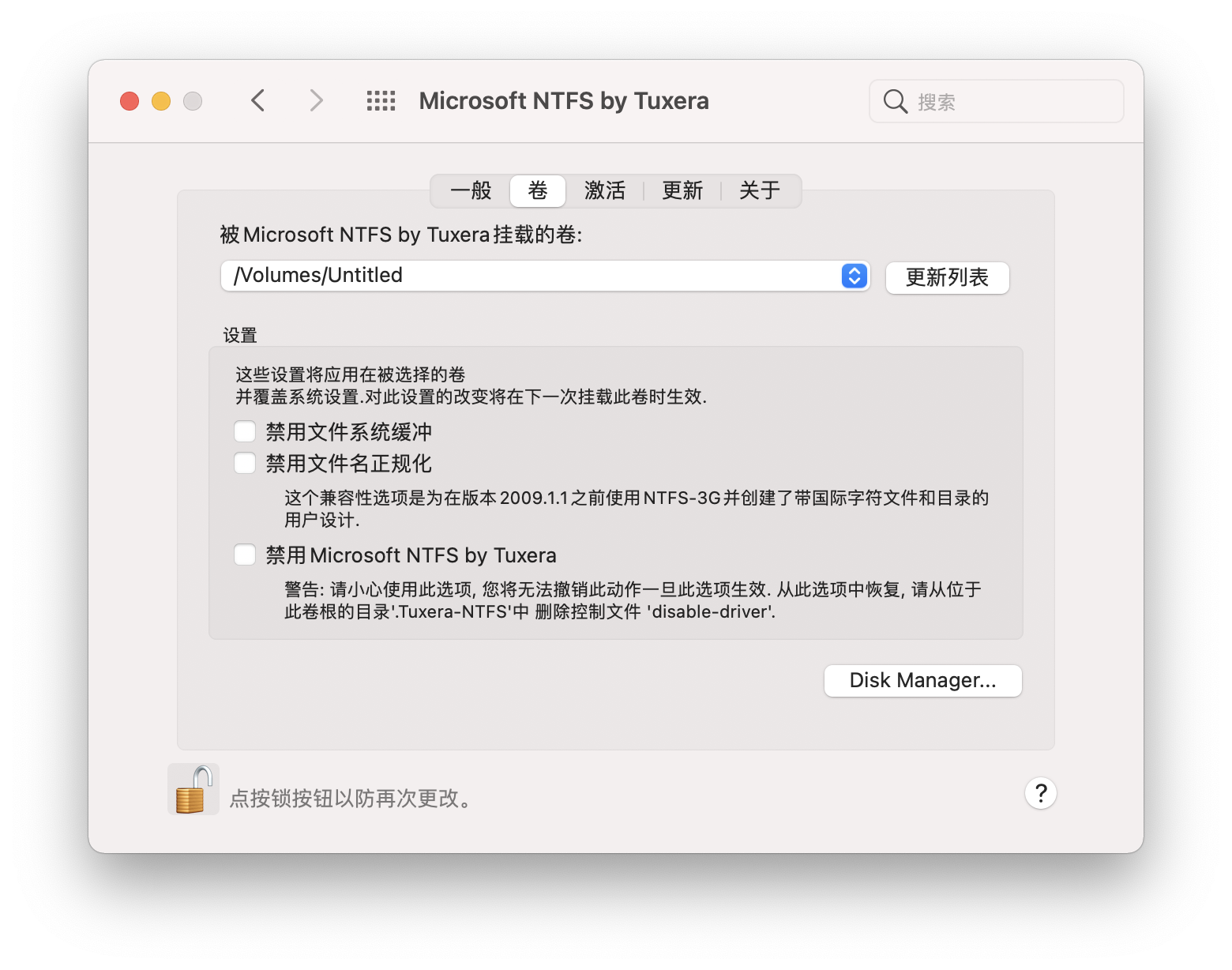This screenshot has height=970, width=1232.
Task: Enable 禁用文件系统缓冲 checkbox
Action: coord(245,431)
